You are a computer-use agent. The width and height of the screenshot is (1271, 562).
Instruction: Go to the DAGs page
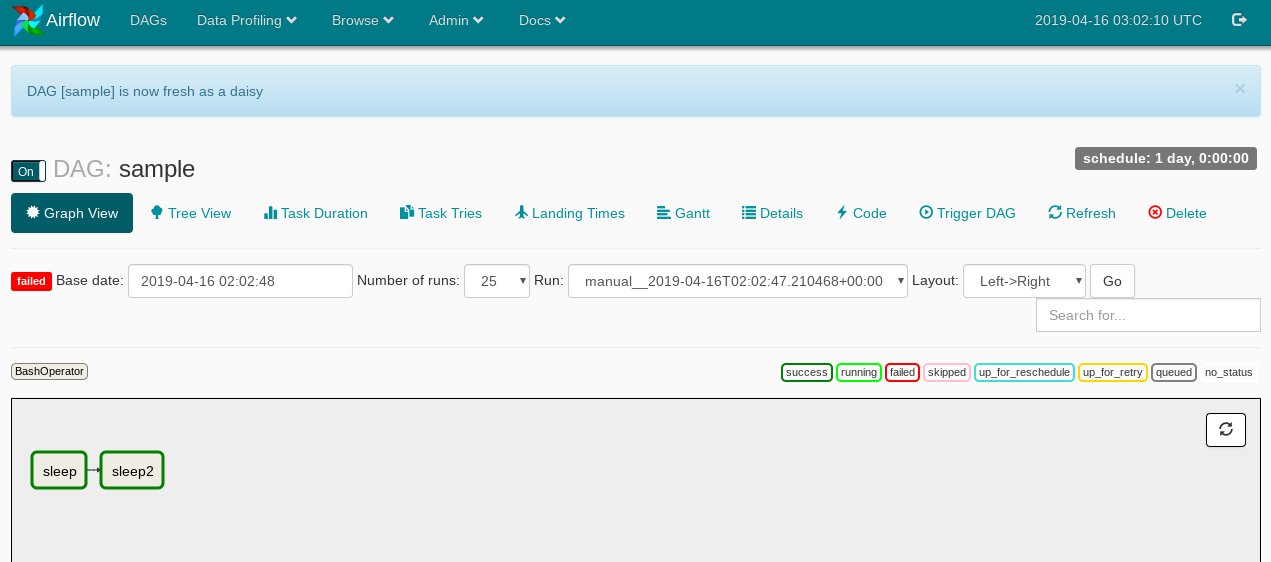click(x=148, y=20)
